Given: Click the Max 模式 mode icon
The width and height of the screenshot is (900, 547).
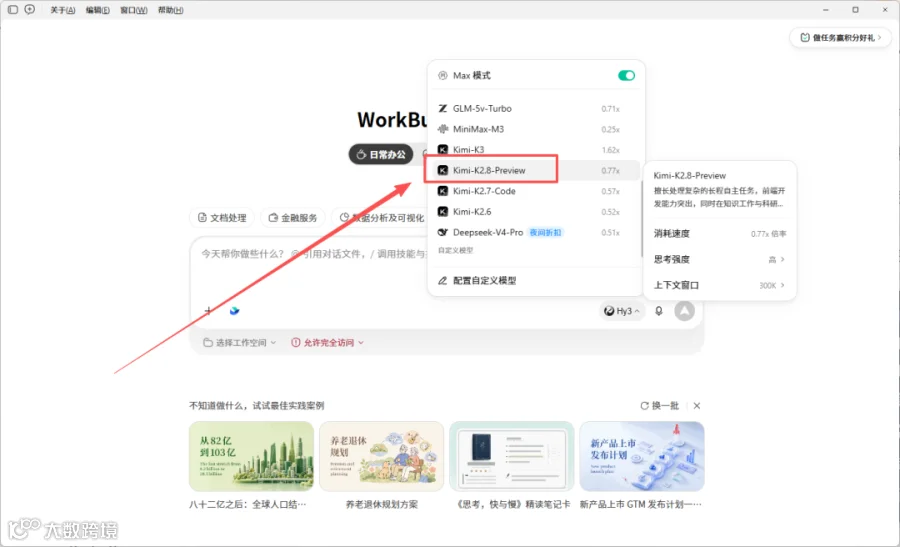Looking at the screenshot, I should click(443, 76).
